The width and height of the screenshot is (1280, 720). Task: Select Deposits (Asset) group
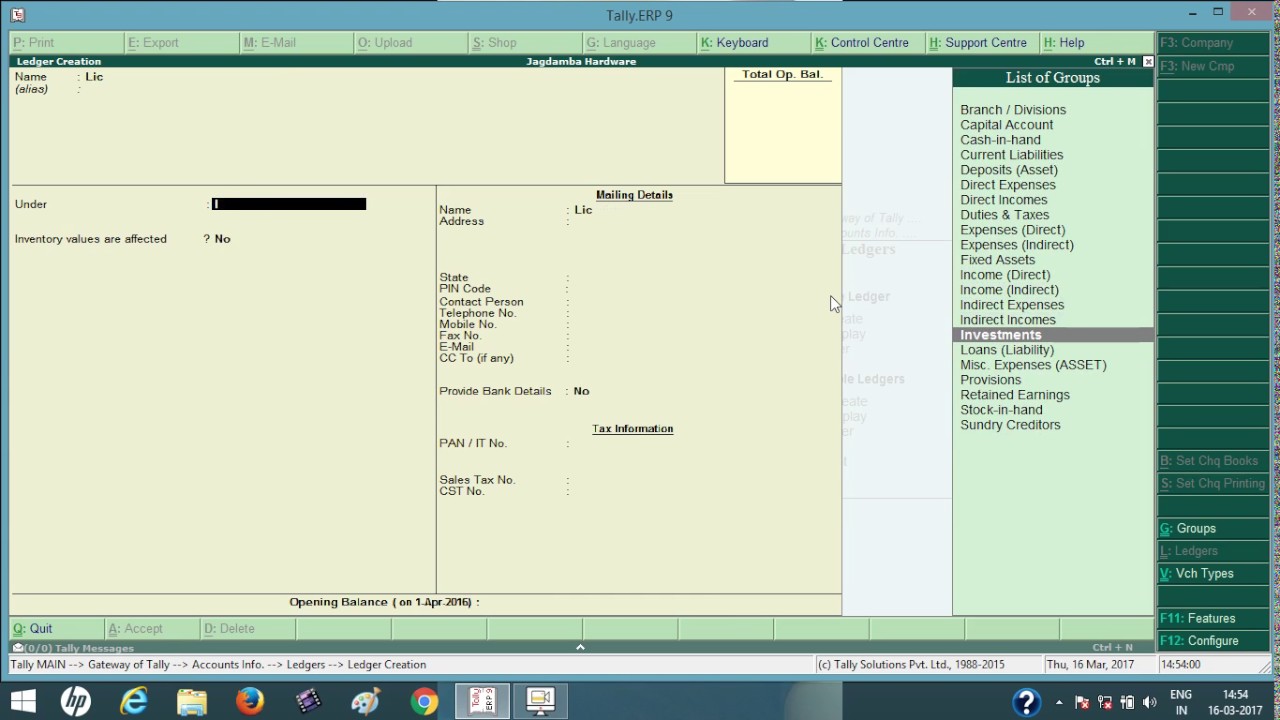pyautogui.click(x=1008, y=170)
